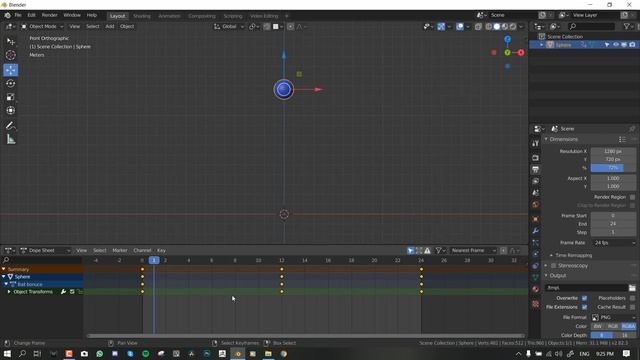The height and width of the screenshot is (360, 640).
Task: Open the Marker menu in Dope Sheet
Action: coord(120,251)
